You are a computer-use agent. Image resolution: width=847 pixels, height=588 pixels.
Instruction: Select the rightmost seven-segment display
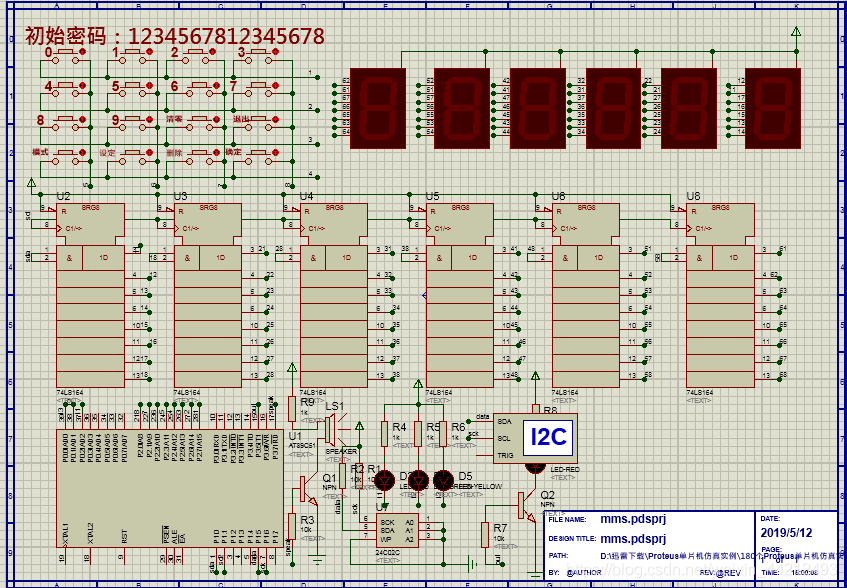773,106
